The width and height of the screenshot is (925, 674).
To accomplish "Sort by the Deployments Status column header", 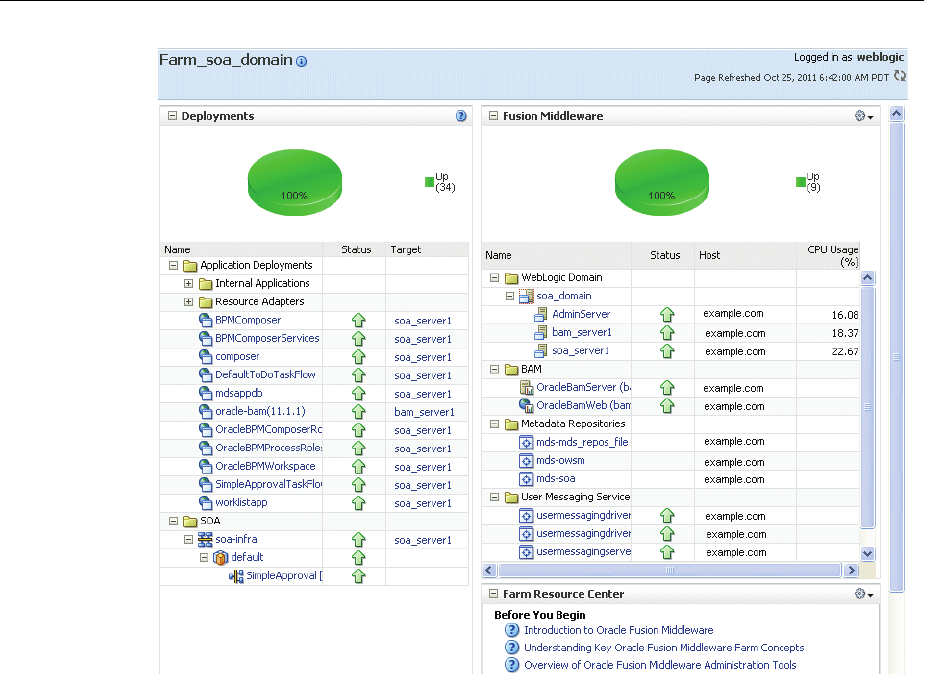I will tap(356, 249).
